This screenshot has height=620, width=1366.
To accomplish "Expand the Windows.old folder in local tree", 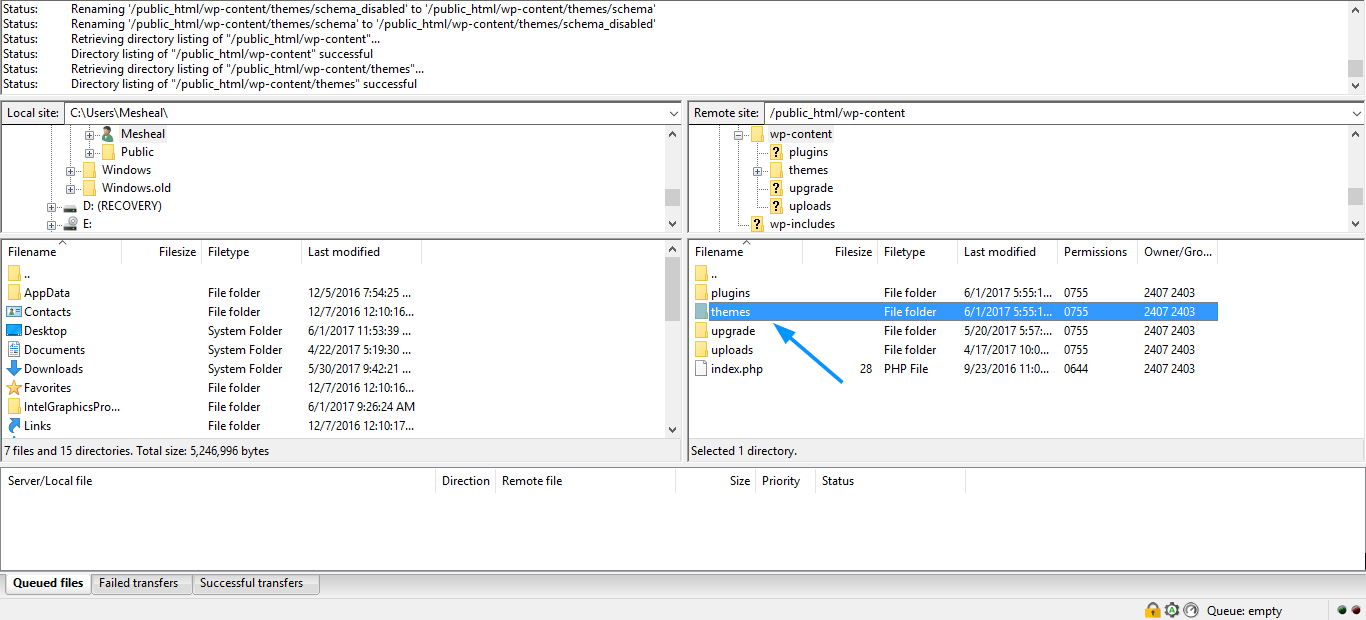I will click(x=71, y=189).
